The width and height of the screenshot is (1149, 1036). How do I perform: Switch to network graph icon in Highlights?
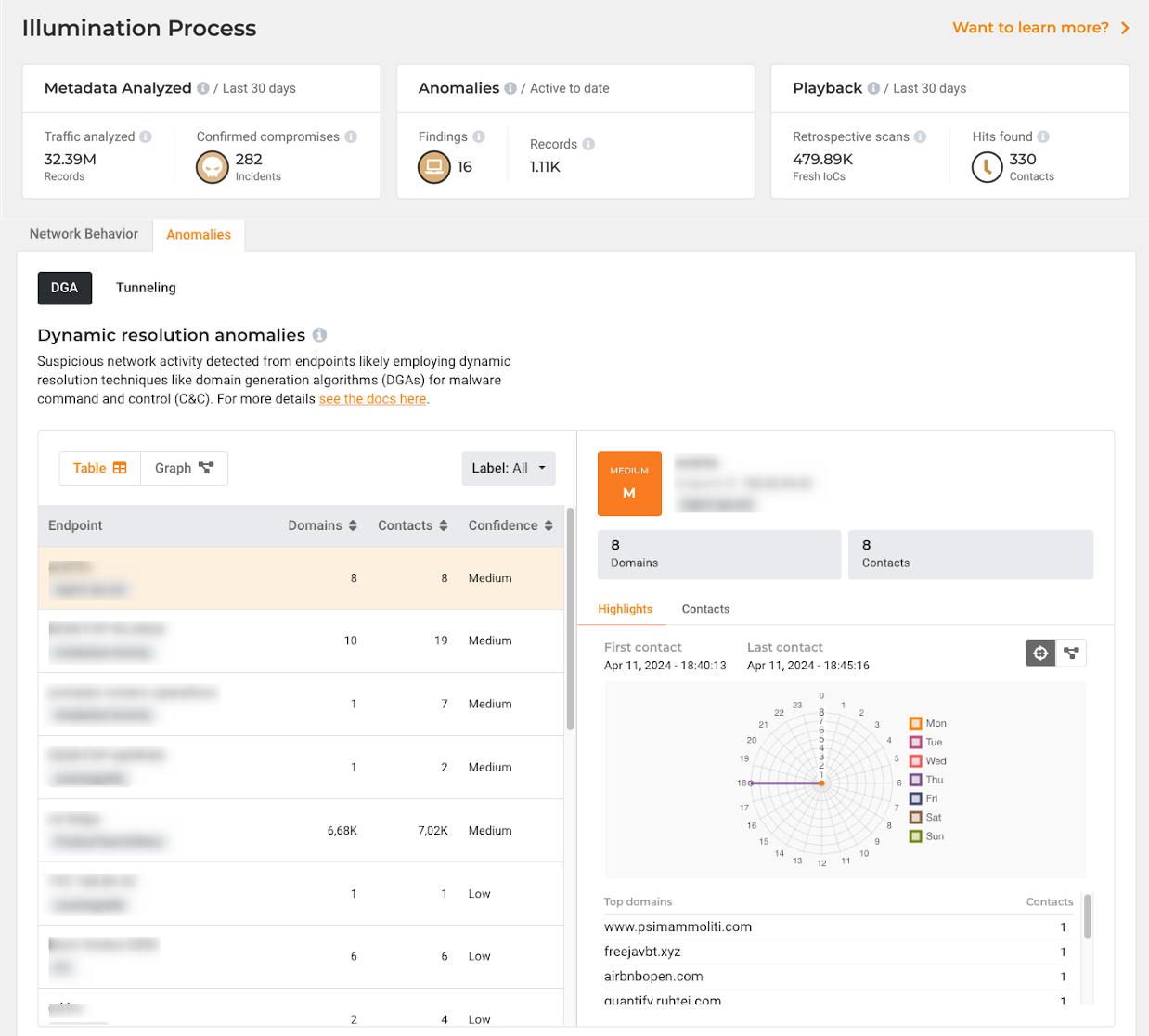point(1071,654)
